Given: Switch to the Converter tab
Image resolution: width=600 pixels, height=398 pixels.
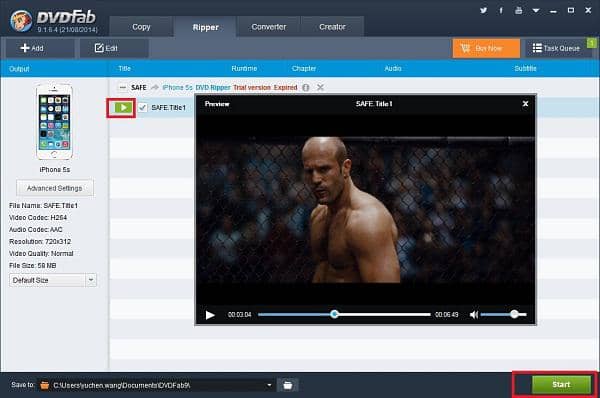Looking at the screenshot, I should (x=269, y=27).
